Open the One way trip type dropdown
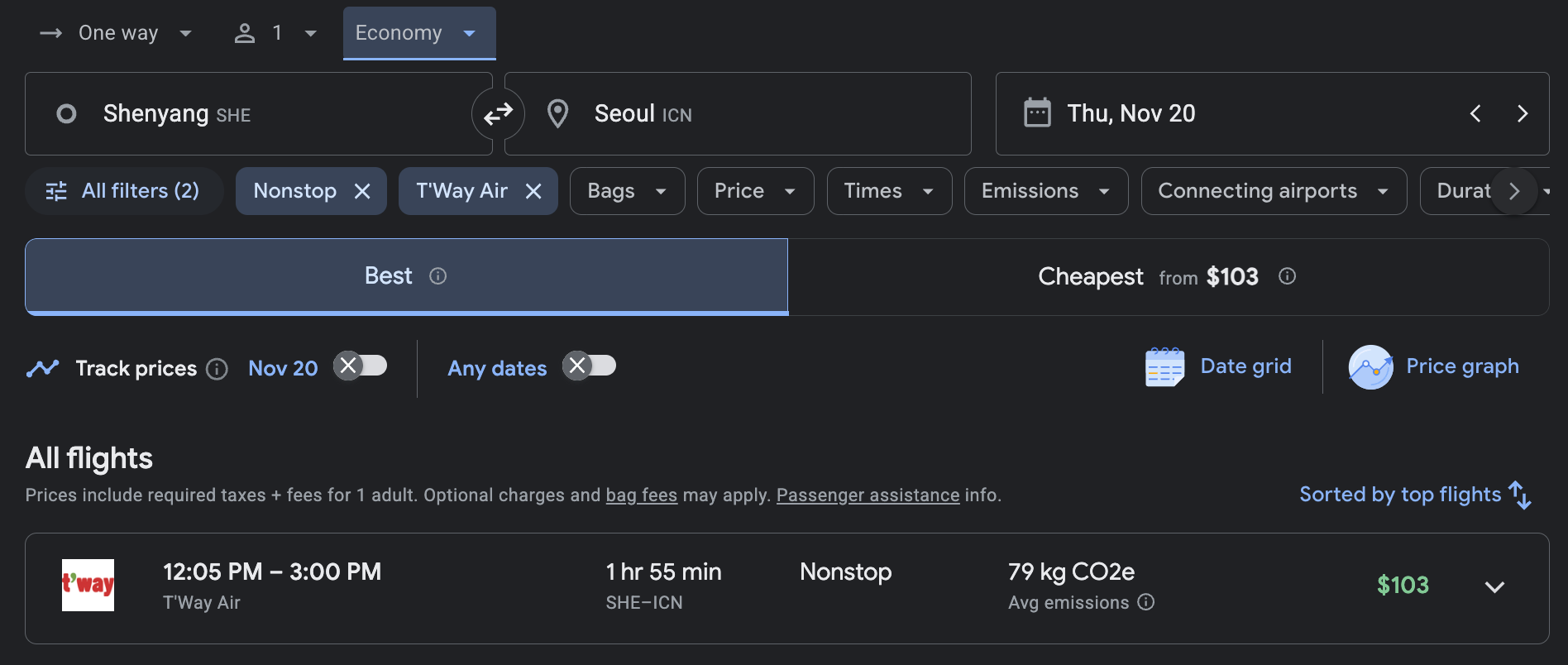 pos(117,33)
